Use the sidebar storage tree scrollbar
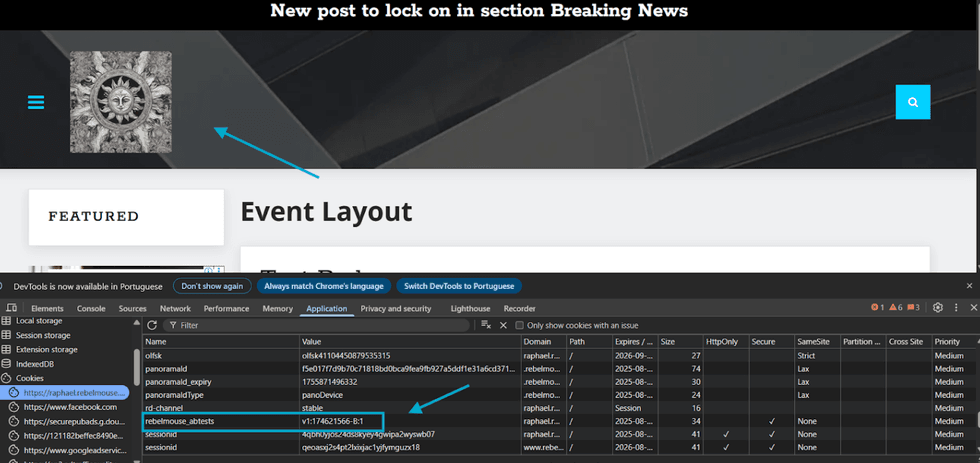The width and height of the screenshot is (980, 463). pyautogui.click(x=137, y=367)
